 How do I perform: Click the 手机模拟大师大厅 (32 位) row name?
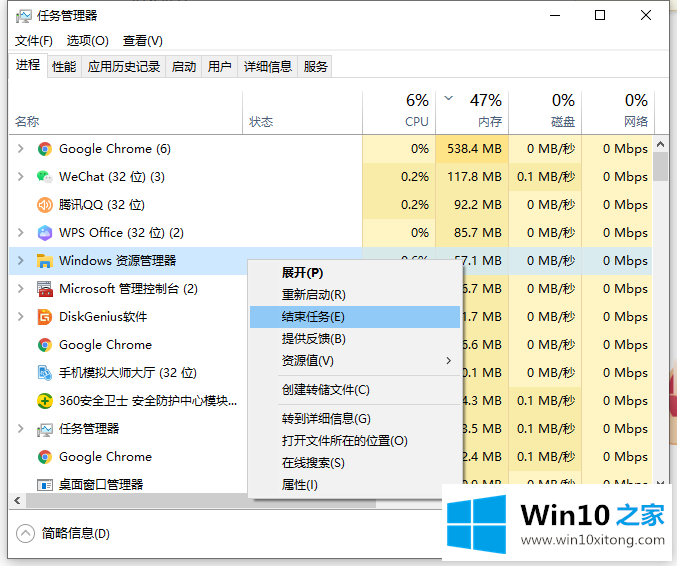(x=128, y=373)
